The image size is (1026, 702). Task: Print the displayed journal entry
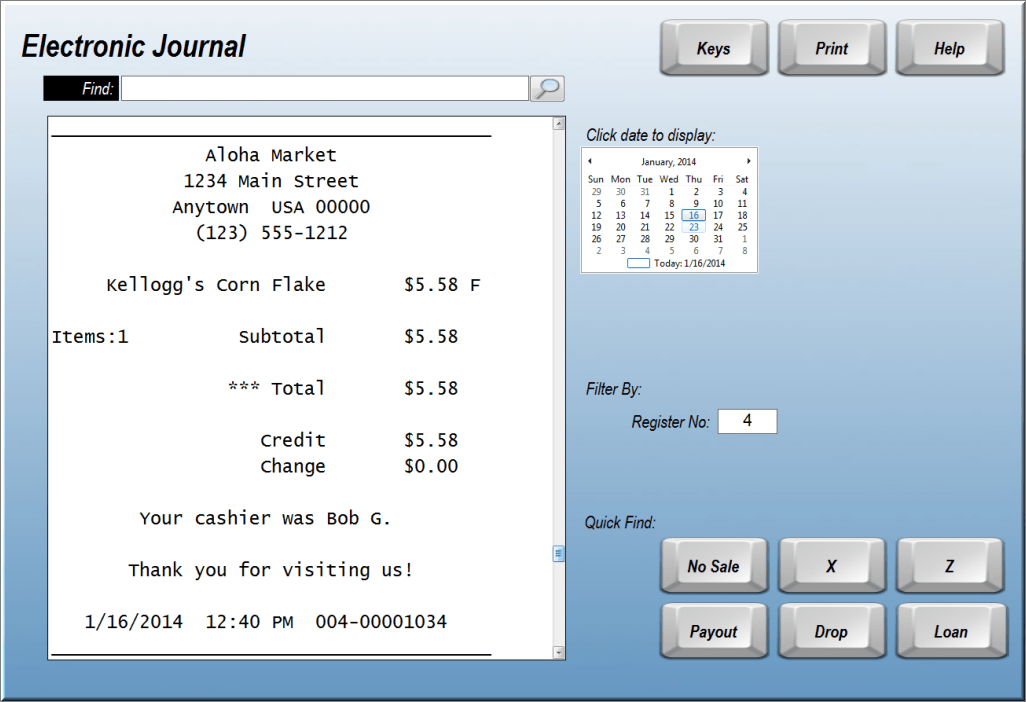point(831,46)
